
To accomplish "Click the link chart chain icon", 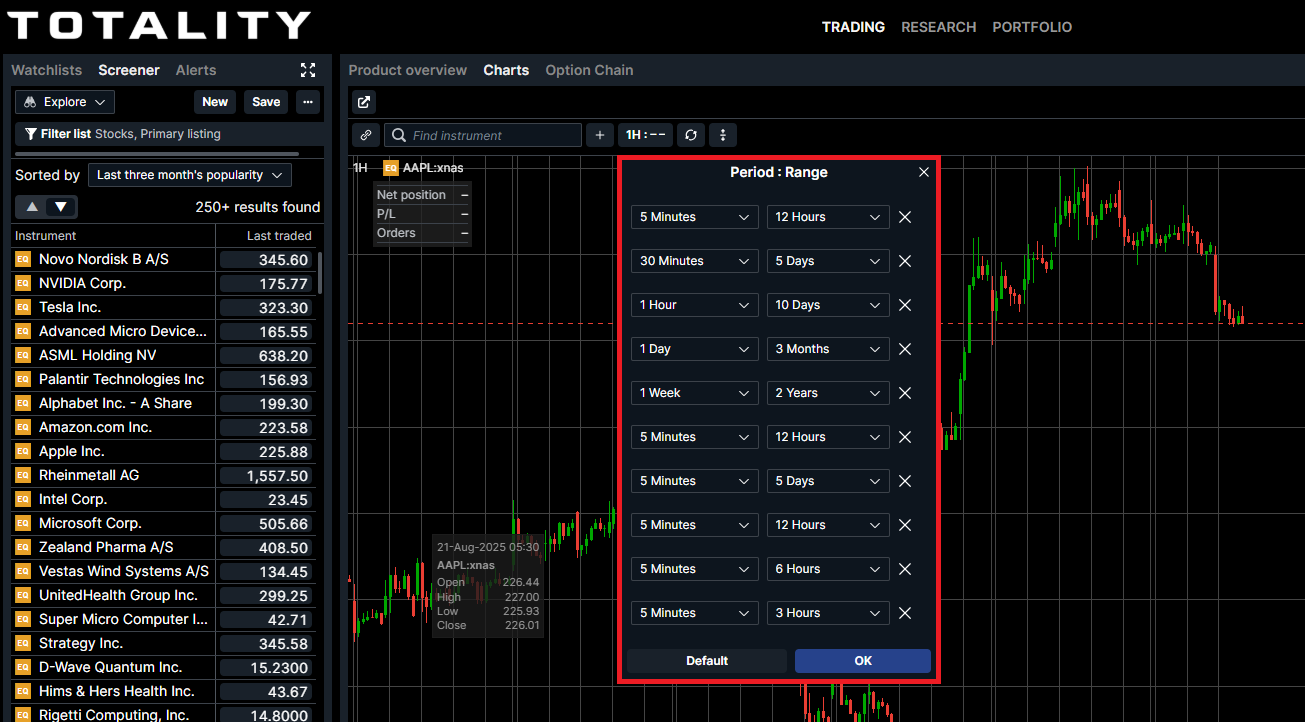I will point(366,135).
